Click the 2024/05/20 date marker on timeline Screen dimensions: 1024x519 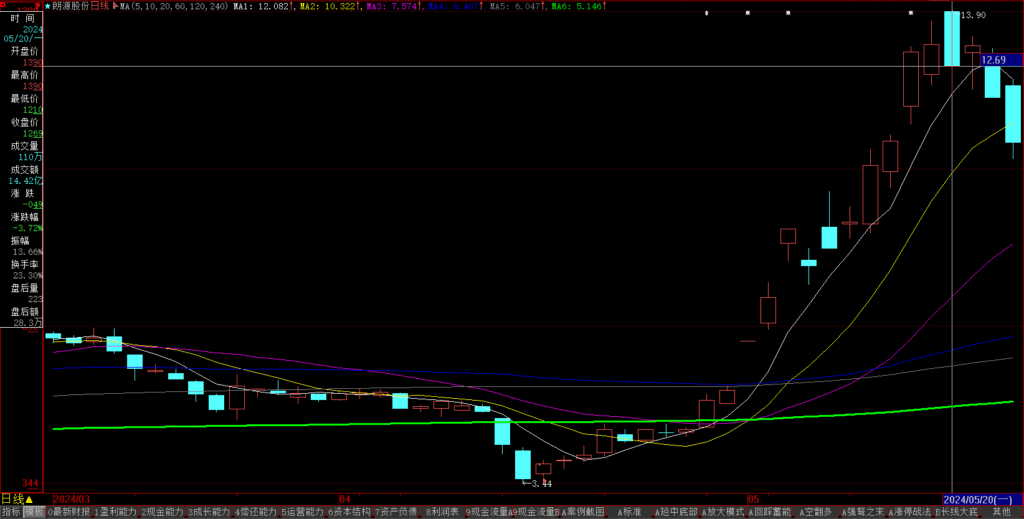pyautogui.click(x=979, y=499)
